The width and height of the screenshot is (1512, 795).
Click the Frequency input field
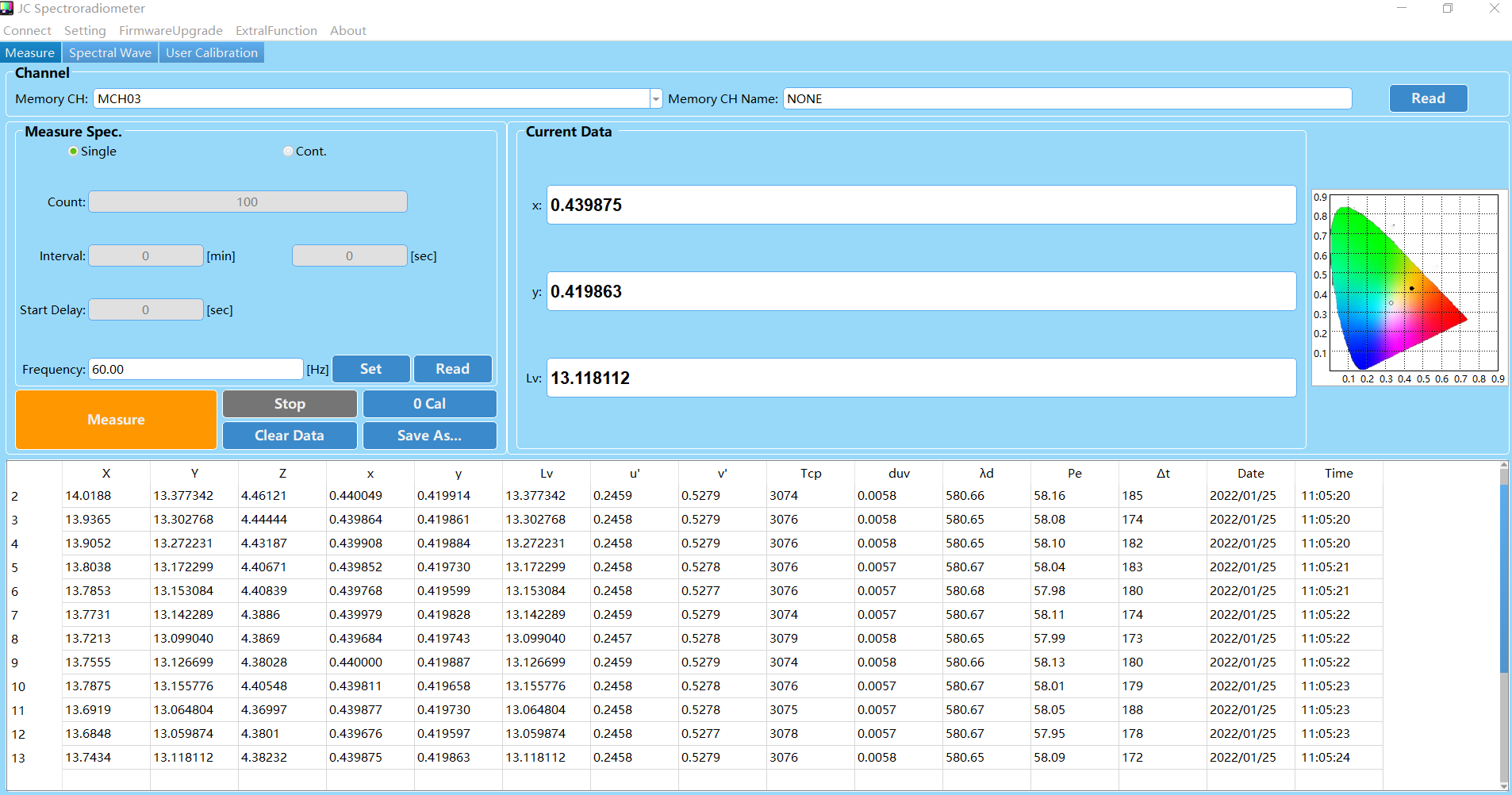pyautogui.click(x=195, y=370)
